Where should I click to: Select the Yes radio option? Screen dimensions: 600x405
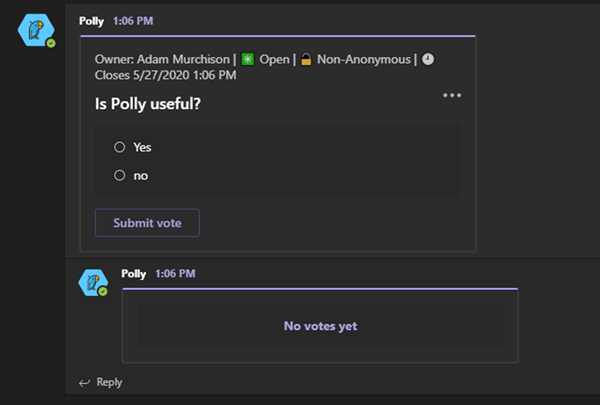[x=120, y=147]
